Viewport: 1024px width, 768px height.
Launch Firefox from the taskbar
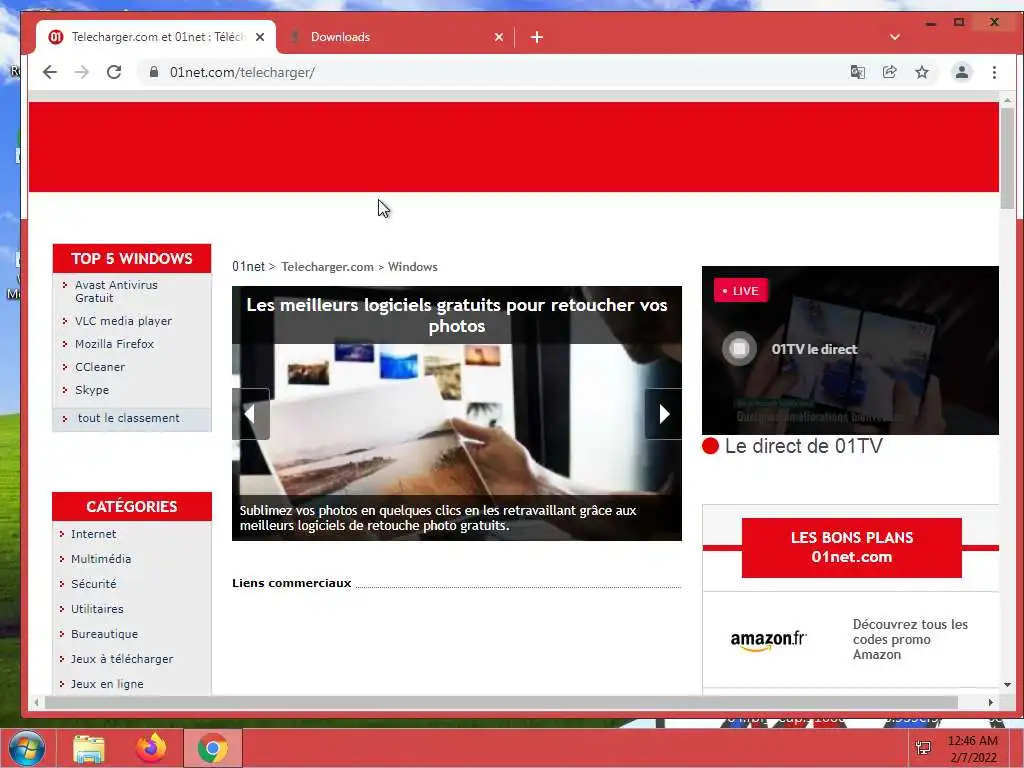(x=151, y=748)
